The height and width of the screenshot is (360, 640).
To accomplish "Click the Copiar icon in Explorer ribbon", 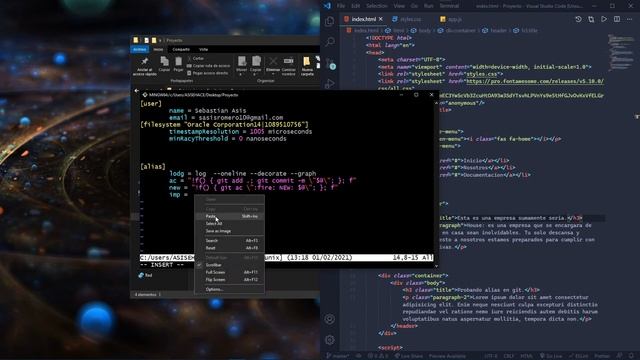I will 164,64.
